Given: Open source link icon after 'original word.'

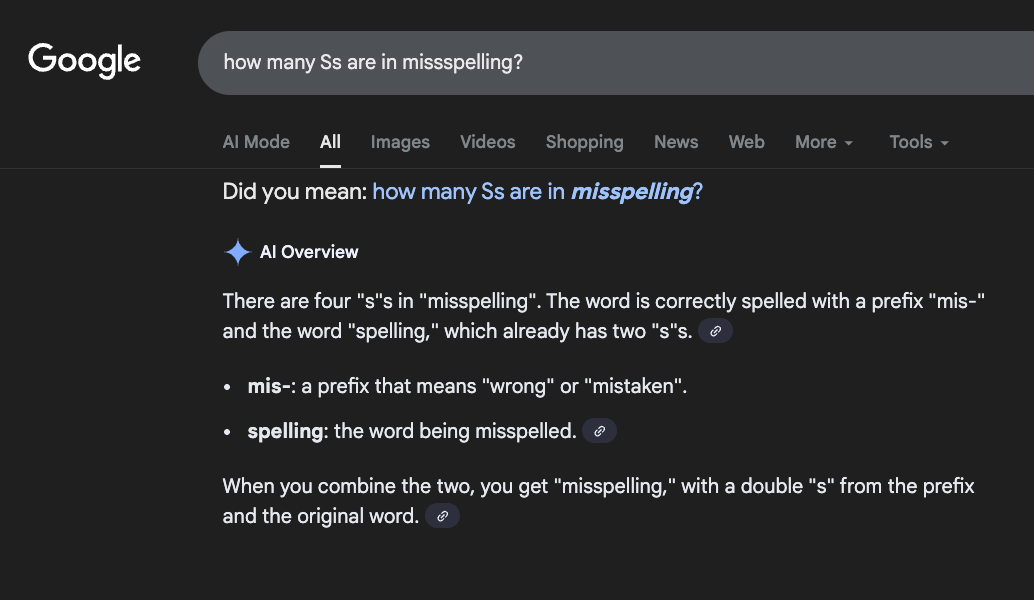Looking at the screenshot, I should (x=442, y=516).
